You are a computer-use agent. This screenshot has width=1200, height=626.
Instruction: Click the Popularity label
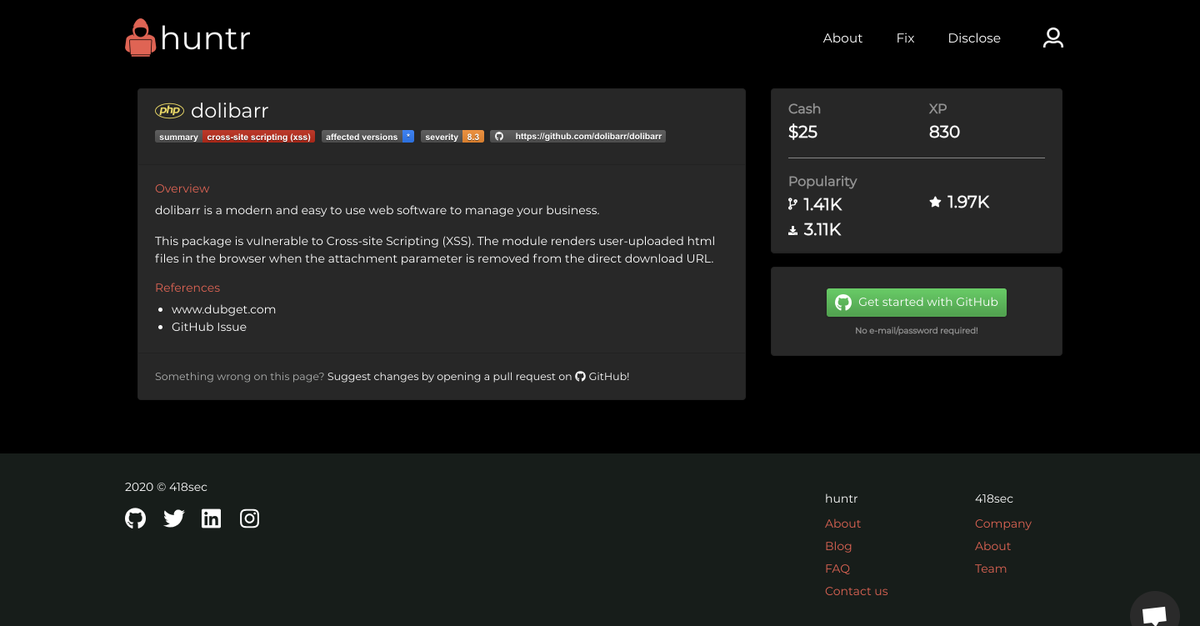tap(822, 181)
